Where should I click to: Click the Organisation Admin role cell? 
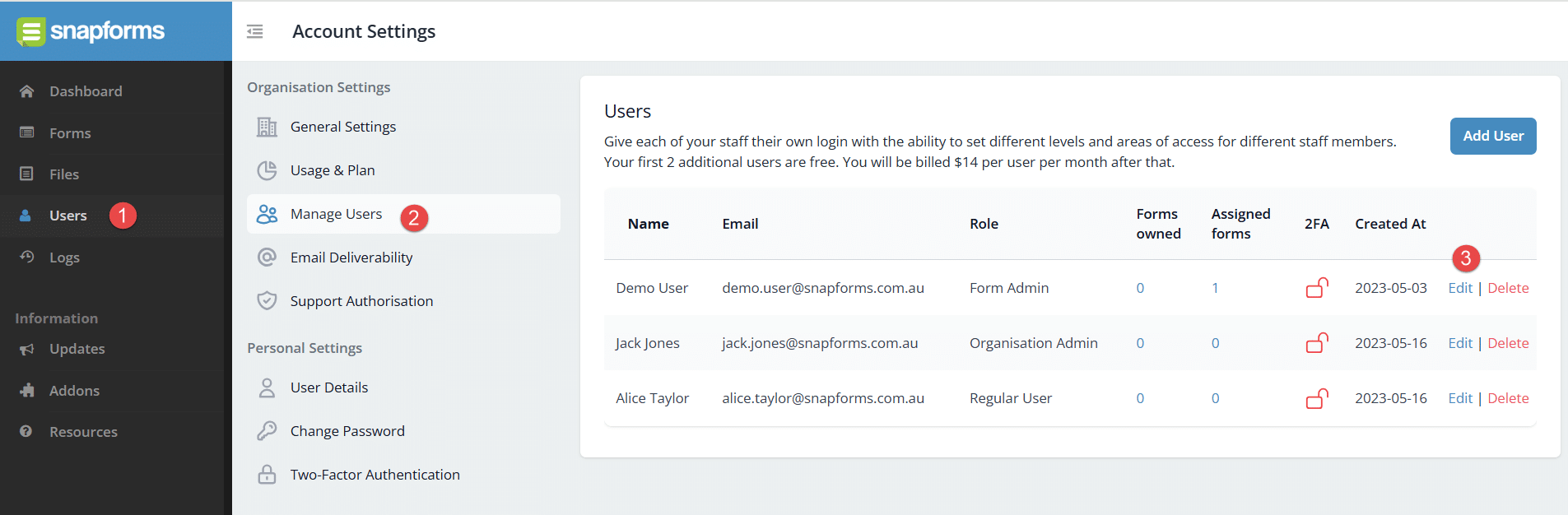tap(1034, 343)
